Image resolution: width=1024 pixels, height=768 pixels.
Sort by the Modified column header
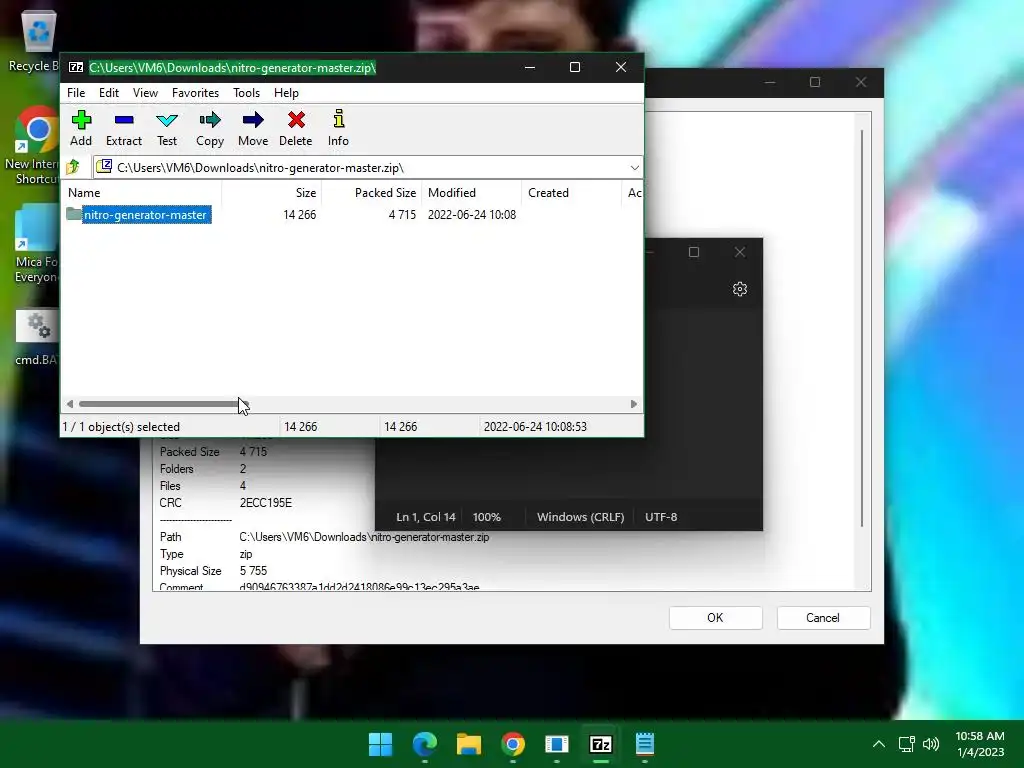tap(472, 193)
